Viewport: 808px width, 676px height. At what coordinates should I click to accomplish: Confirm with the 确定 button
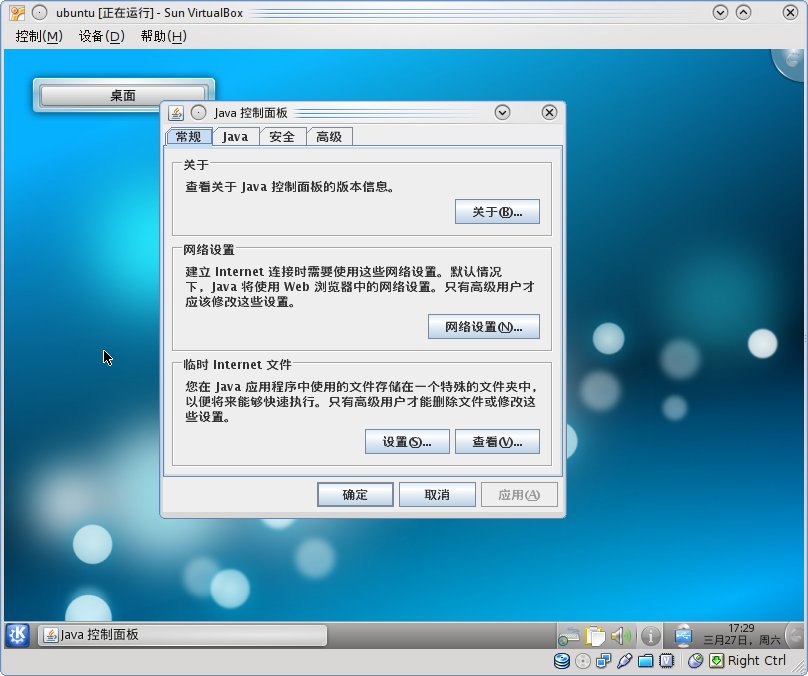point(355,495)
